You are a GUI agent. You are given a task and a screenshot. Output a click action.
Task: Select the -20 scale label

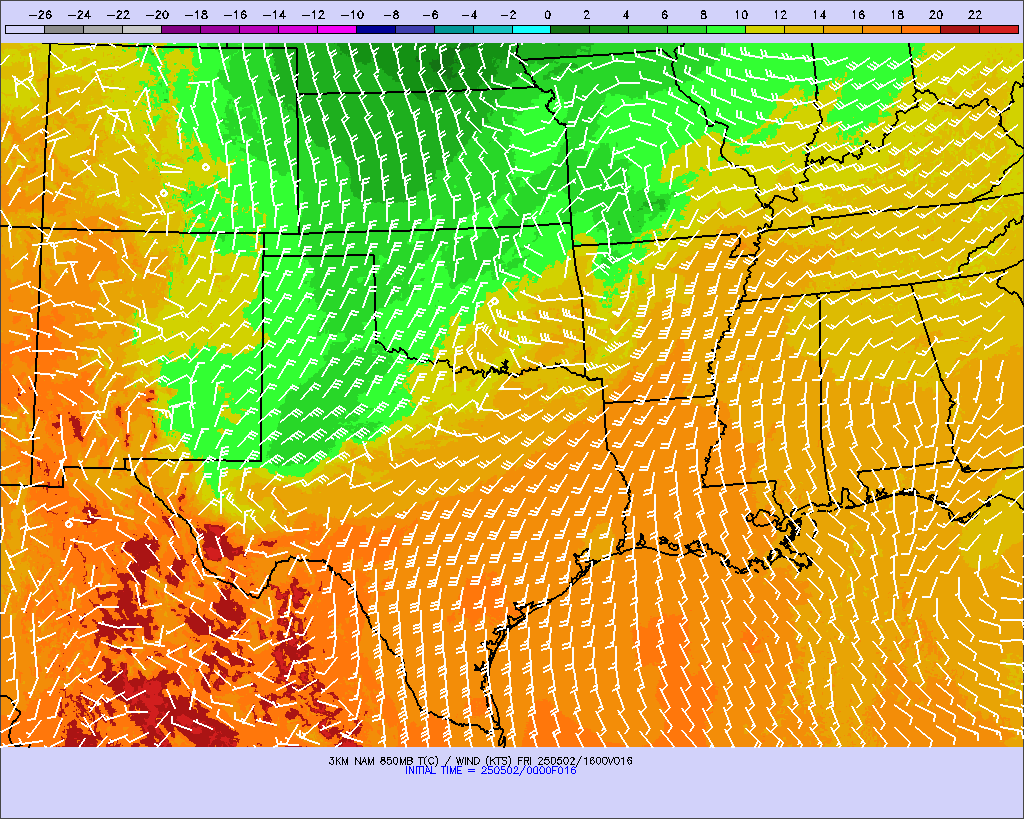(x=157, y=15)
